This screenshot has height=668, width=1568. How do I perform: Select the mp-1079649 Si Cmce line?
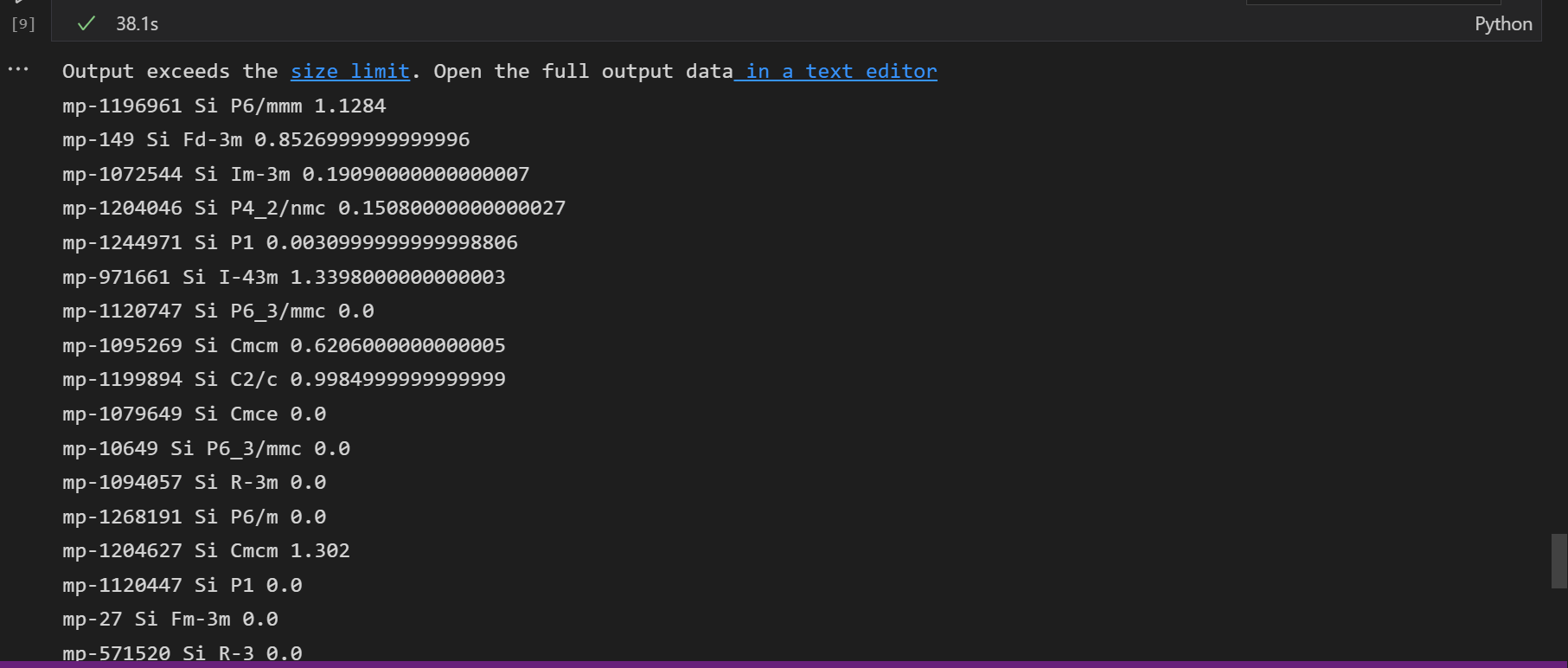[x=195, y=414]
